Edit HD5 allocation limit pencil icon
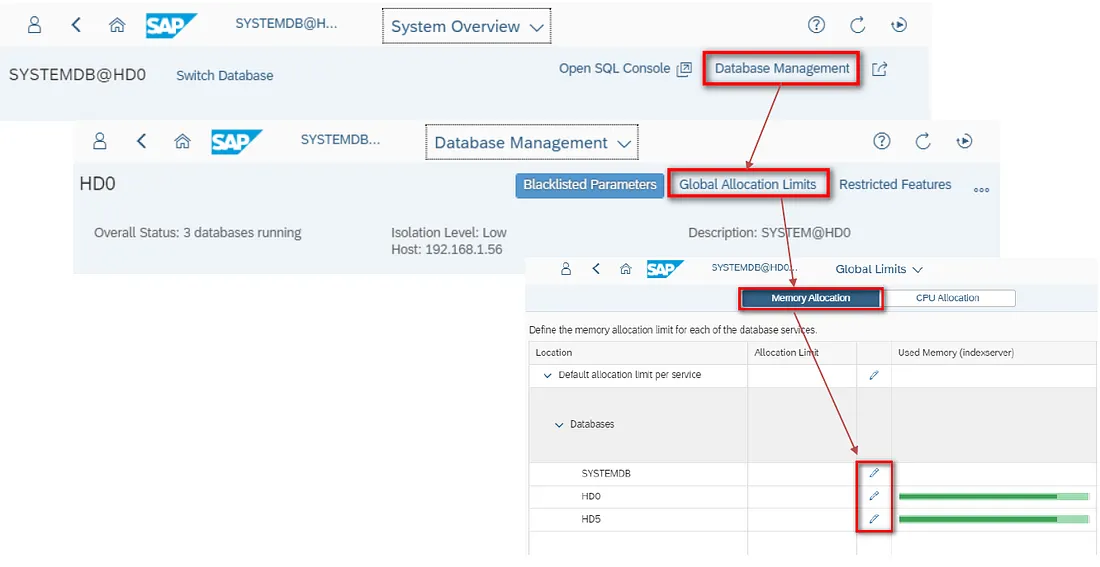The width and height of the screenshot is (1100, 567). click(874, 519)
